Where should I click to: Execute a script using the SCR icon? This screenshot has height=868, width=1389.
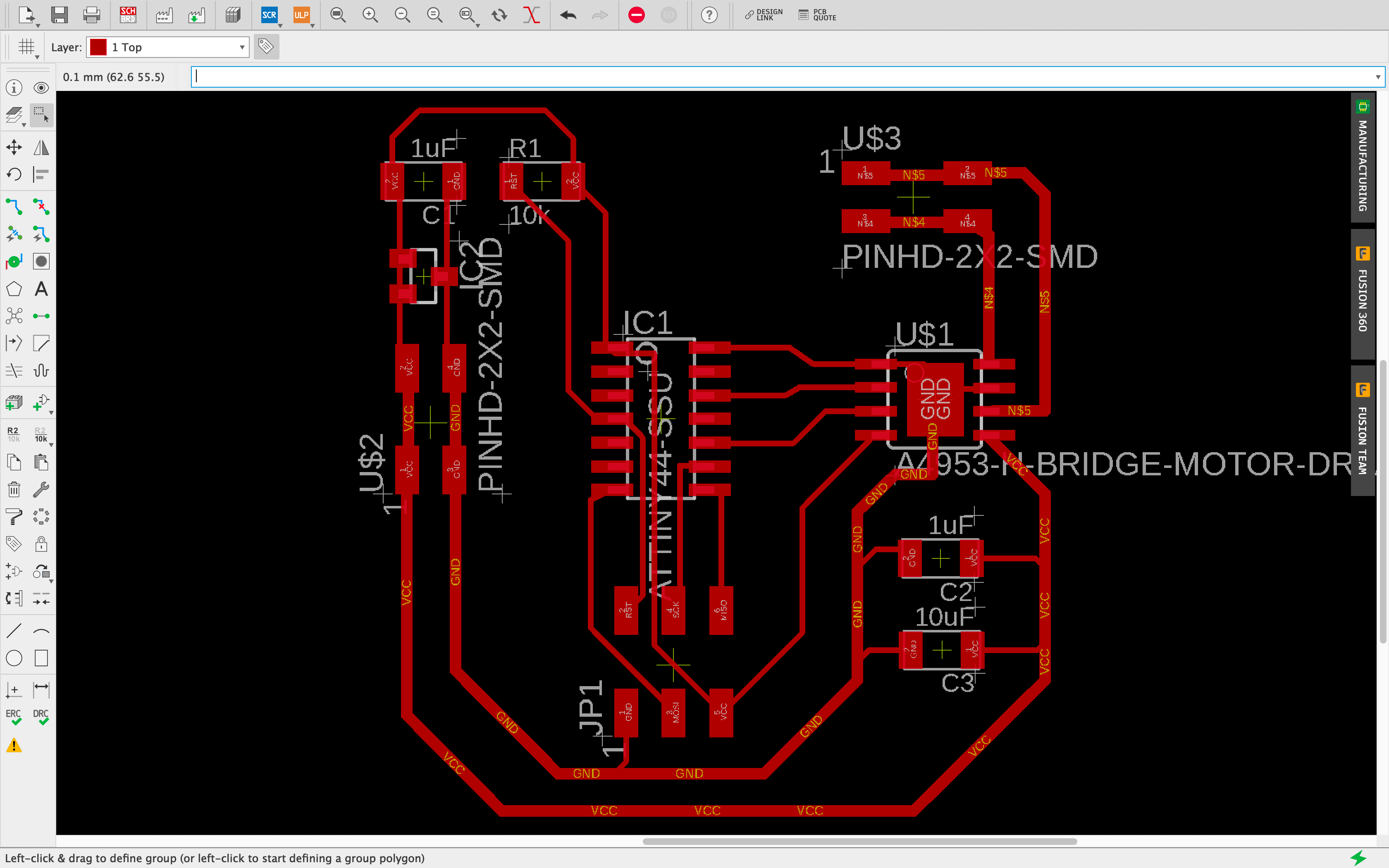(x=269, y=16)
